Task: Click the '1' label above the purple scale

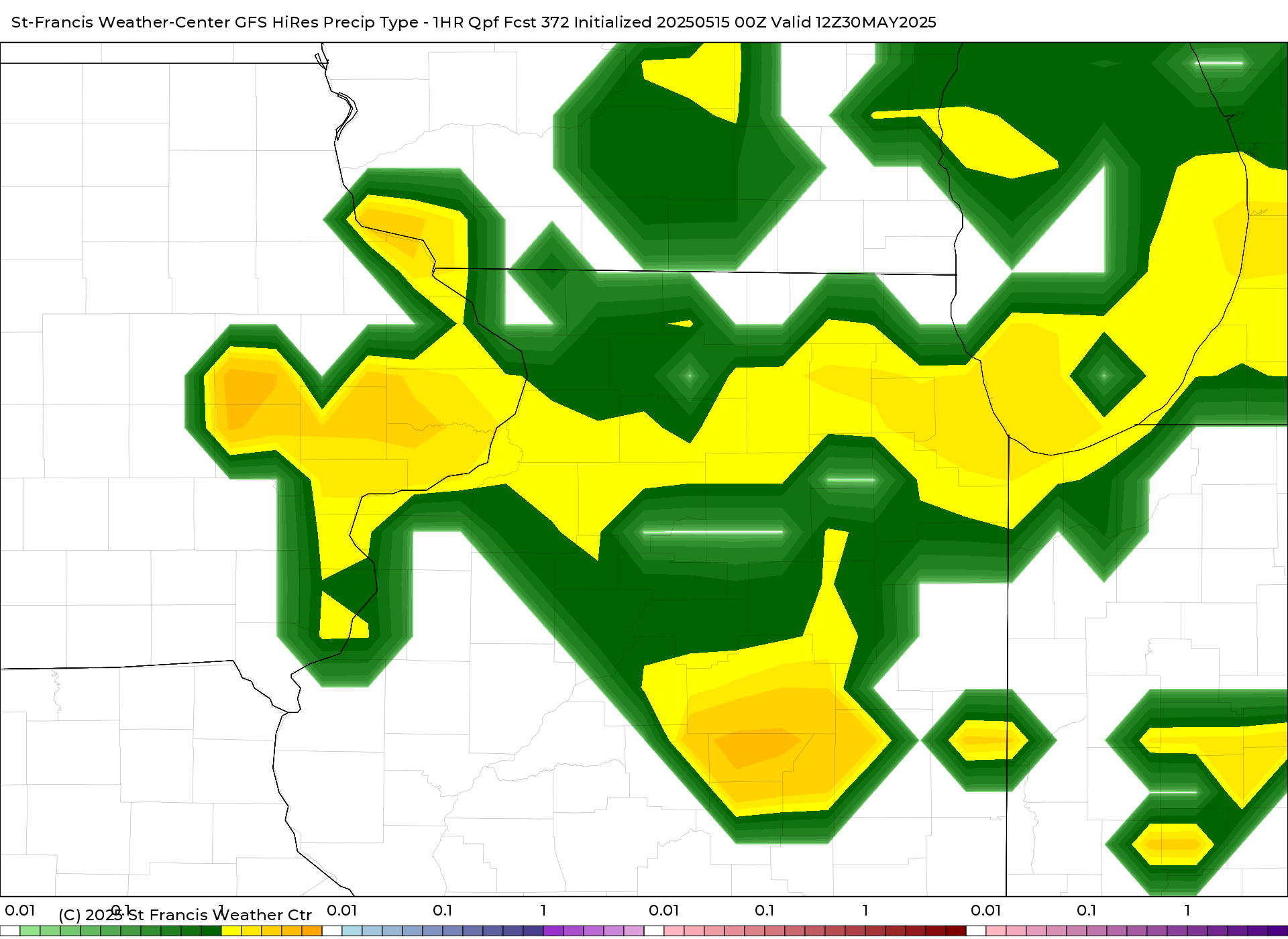Action: tap(1187, 910)
